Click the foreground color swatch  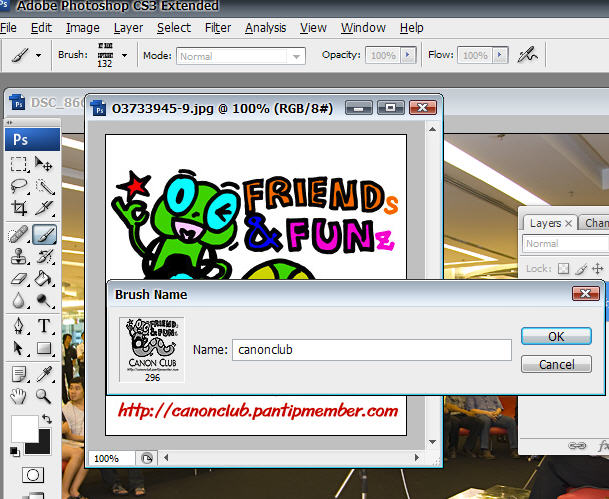pyautogui.click(x=24, y=428)
